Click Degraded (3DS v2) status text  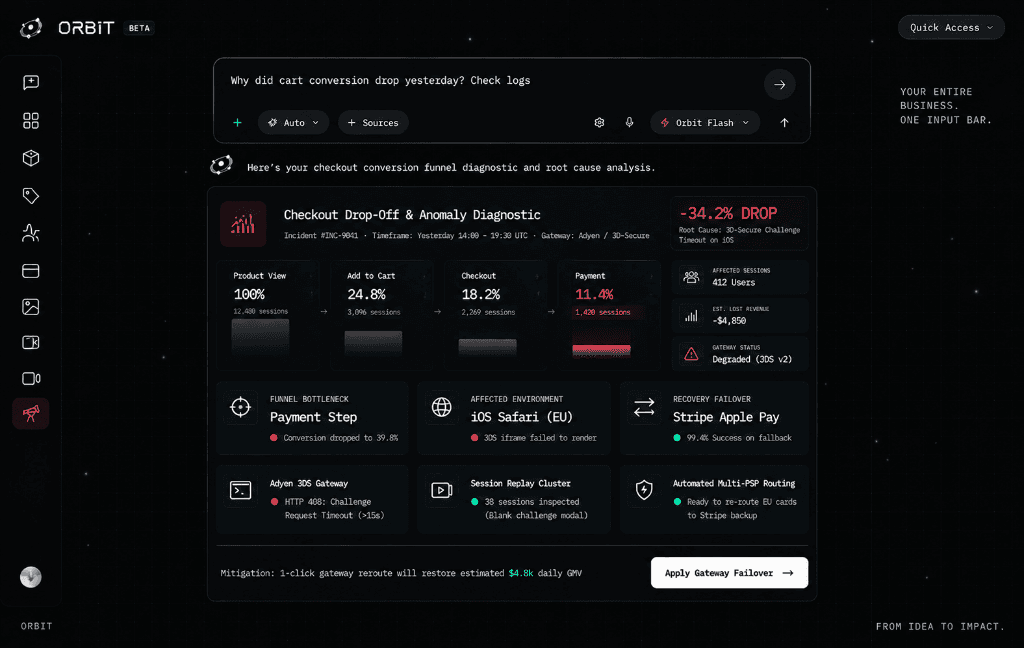point(752,359)
